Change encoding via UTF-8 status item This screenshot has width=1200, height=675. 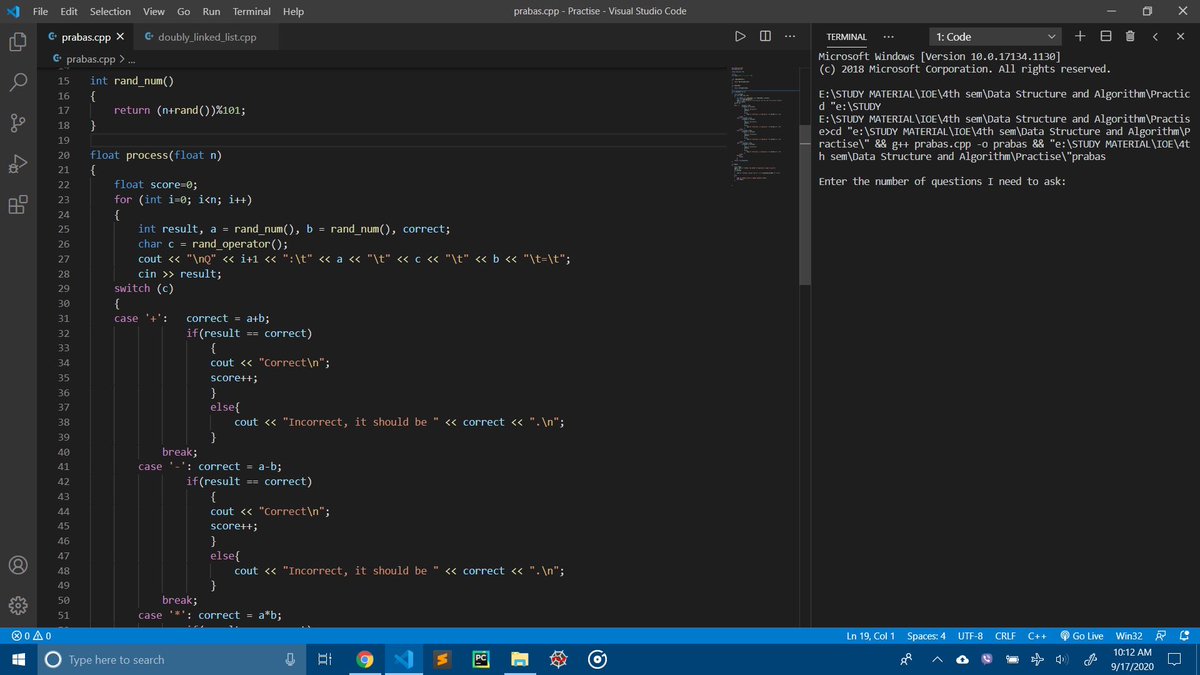coord(970,636)
